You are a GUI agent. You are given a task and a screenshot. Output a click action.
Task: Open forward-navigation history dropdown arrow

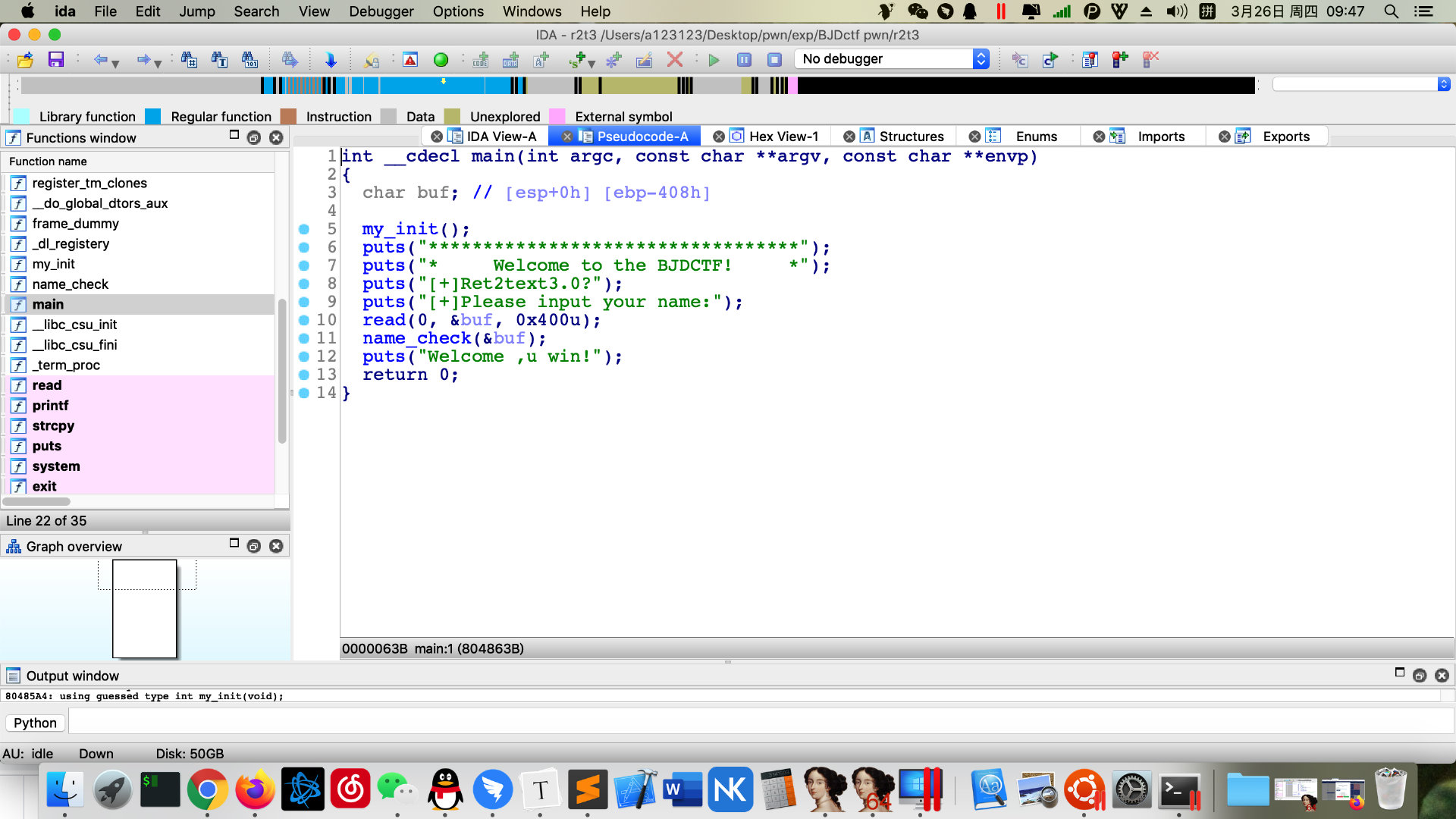[x=158, y=64]
